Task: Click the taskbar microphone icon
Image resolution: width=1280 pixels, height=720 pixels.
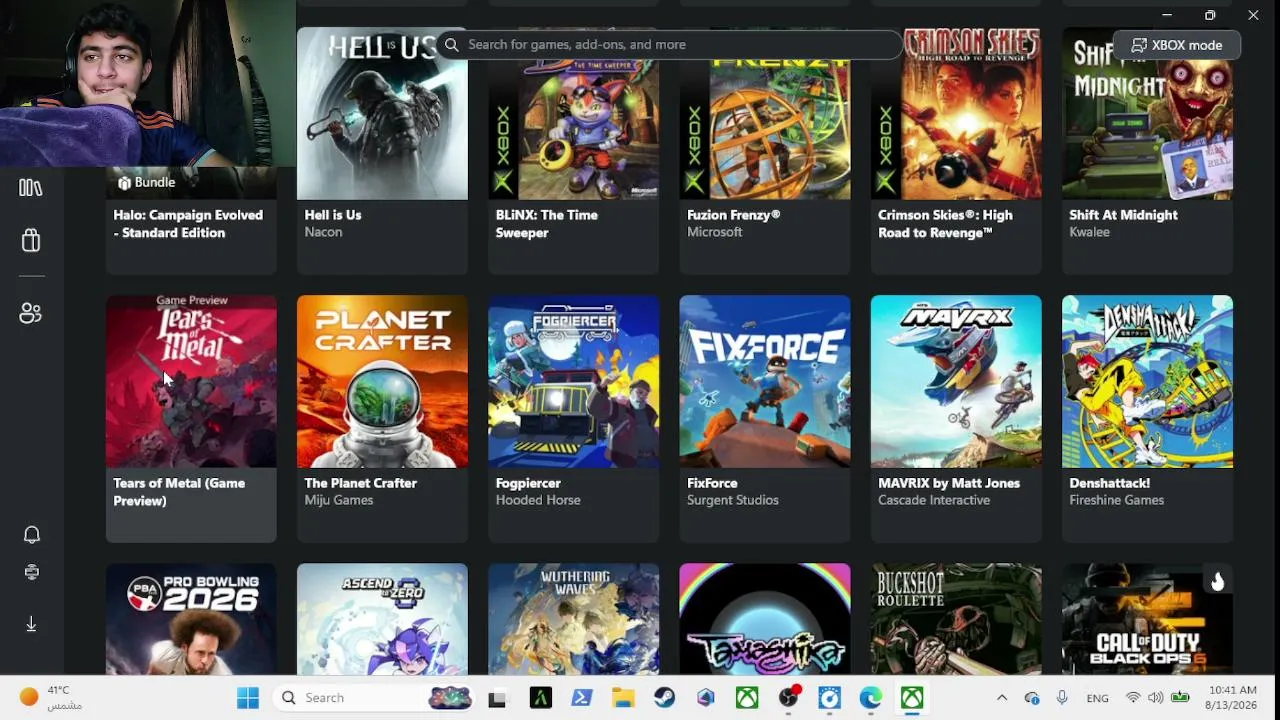Action: [1062, 698]
